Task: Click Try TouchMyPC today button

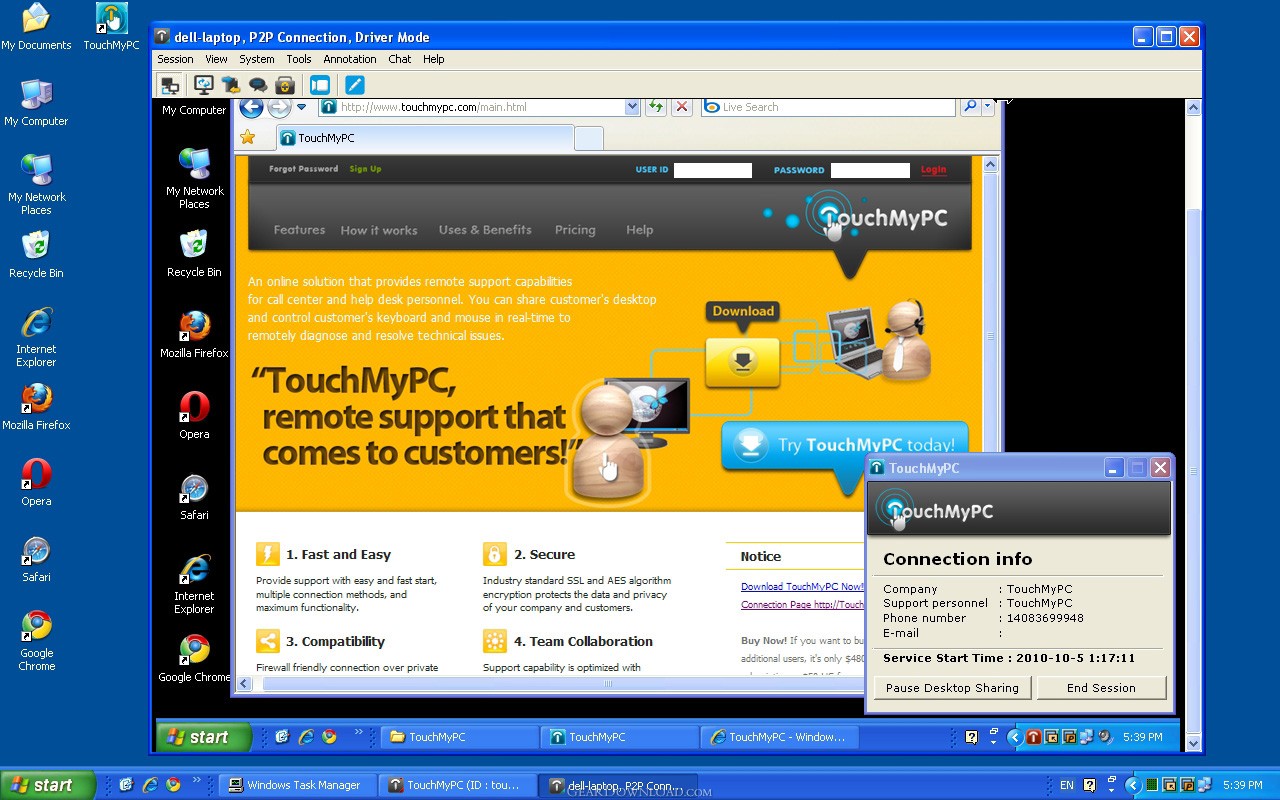Action: coord(845,446)
